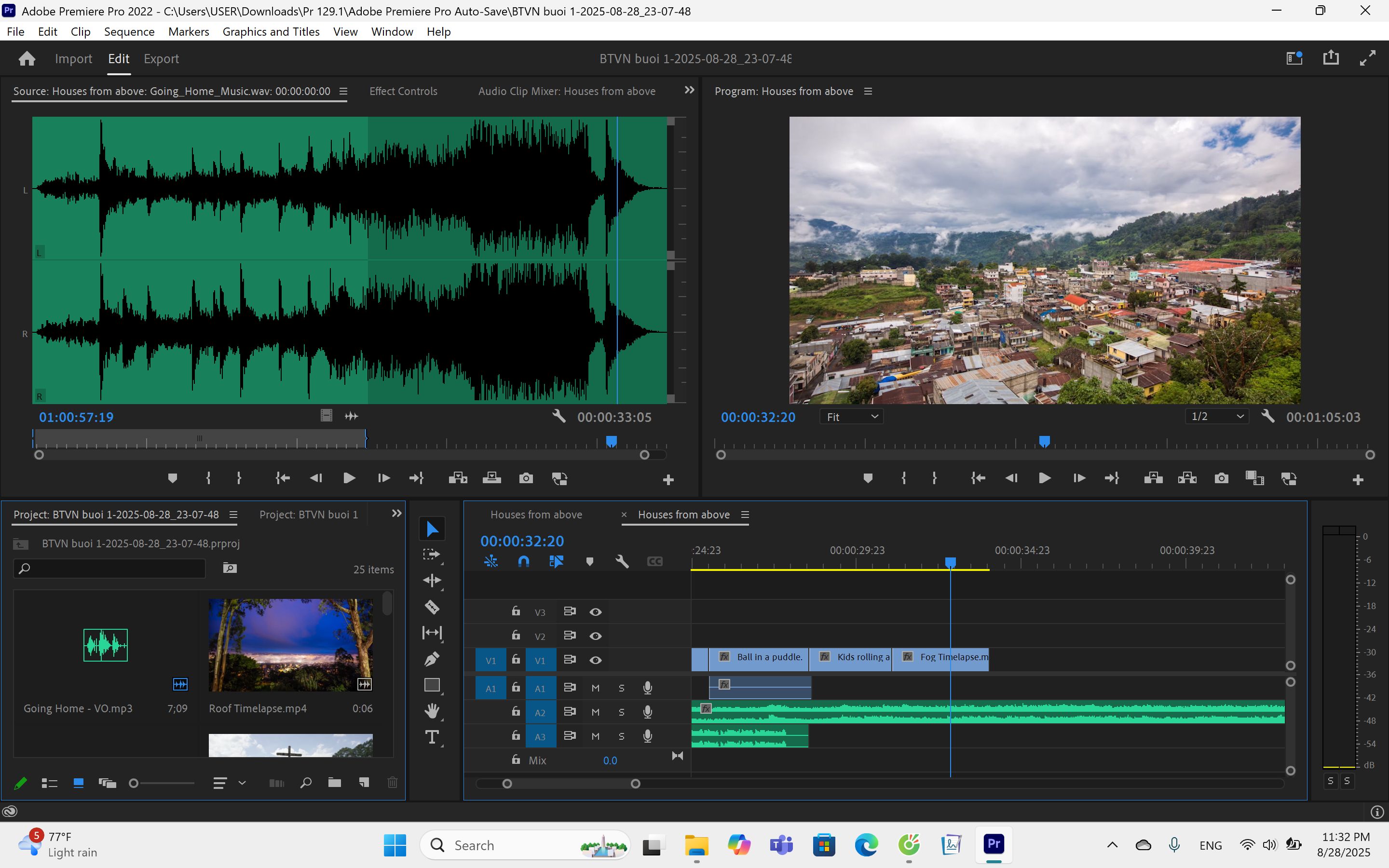Mute track A2
Image resolution: width=1389 pixels, height=868 pixels.
coord(596,712)
